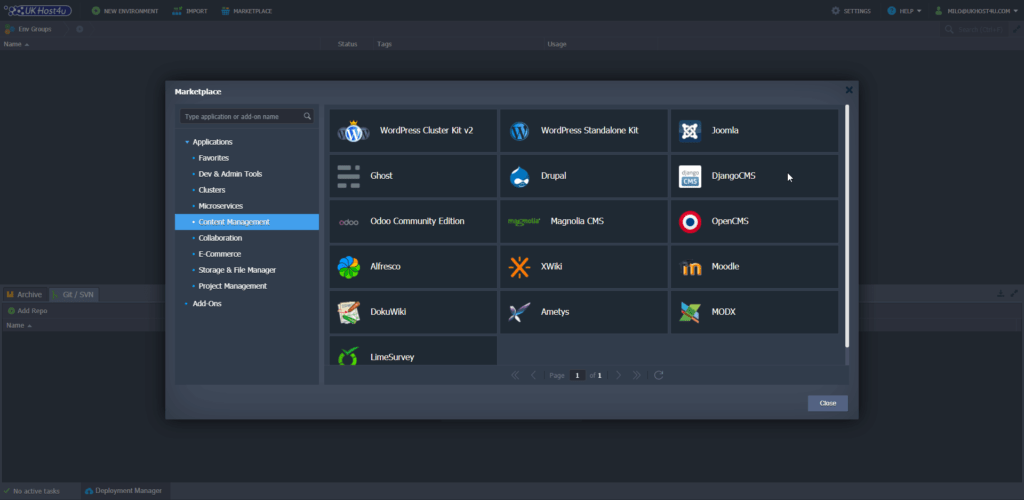Select Dev & Admin Tools category

[x=230, y=174]
